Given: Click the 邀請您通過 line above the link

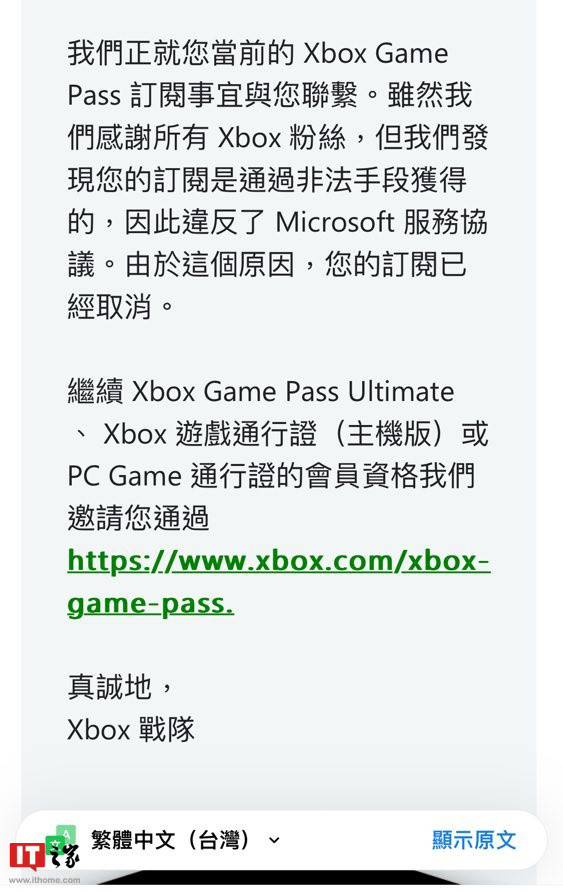Looking at the screenshot, I should click(x=138, y=518).
